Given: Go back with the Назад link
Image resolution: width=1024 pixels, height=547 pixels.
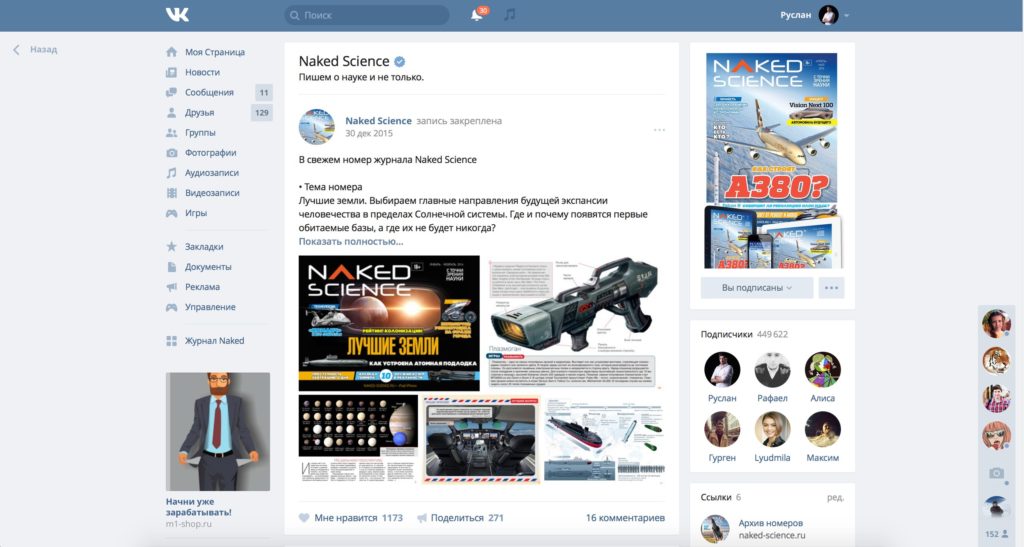Looking at the screenshot, I should pyautogui.click(x=35, y=50).
